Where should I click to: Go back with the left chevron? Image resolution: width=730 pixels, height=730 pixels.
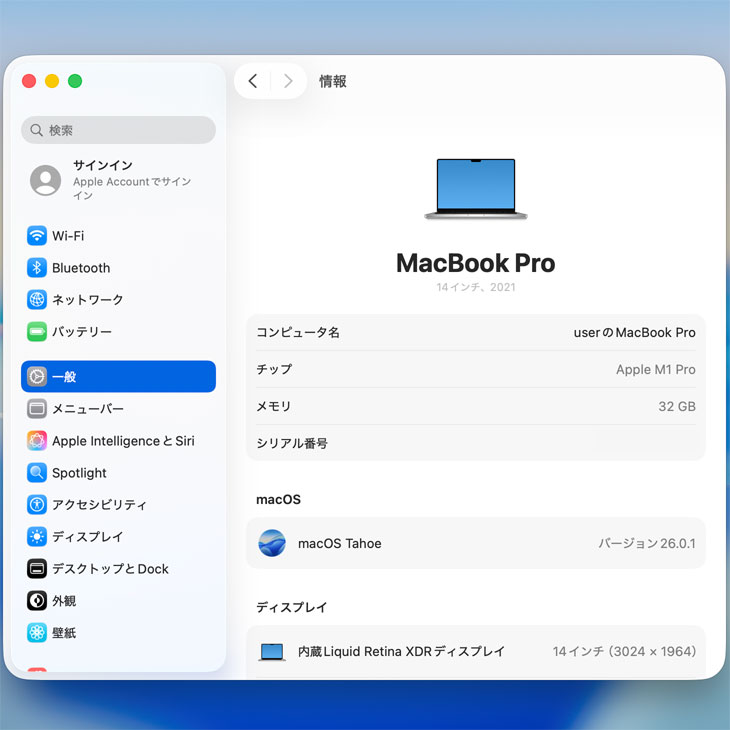[253, 81]
